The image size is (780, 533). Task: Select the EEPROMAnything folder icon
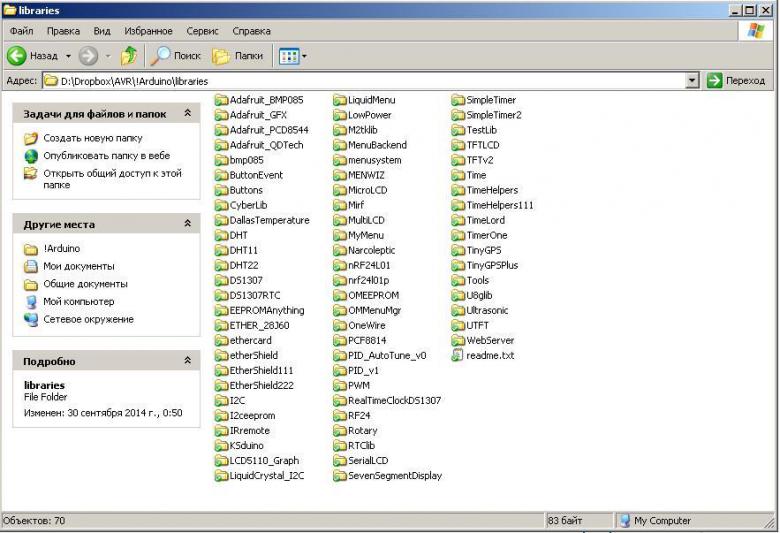221,311
